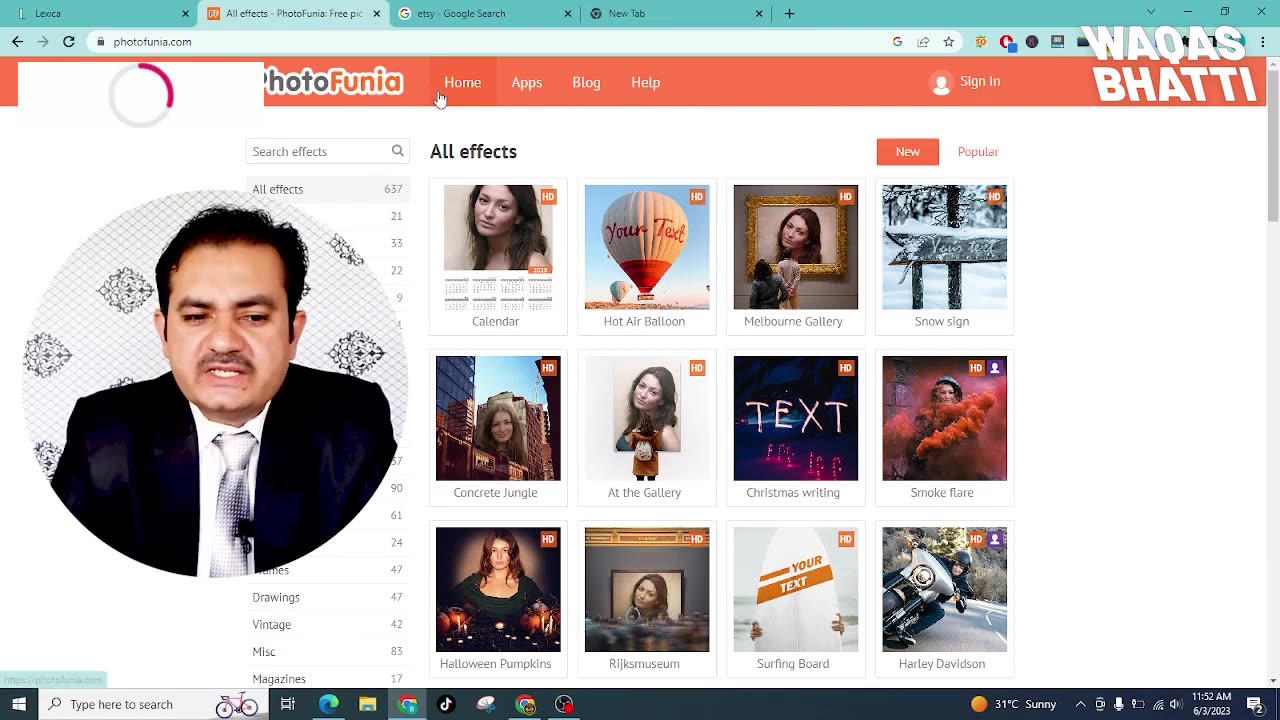Click the share page icon in the address bar

click(923, 42)
